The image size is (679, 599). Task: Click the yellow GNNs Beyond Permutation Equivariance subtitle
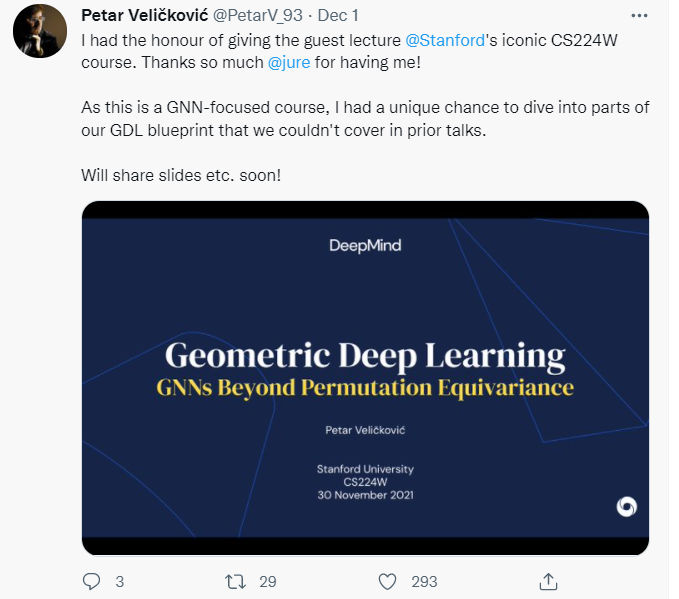(365, 388)
